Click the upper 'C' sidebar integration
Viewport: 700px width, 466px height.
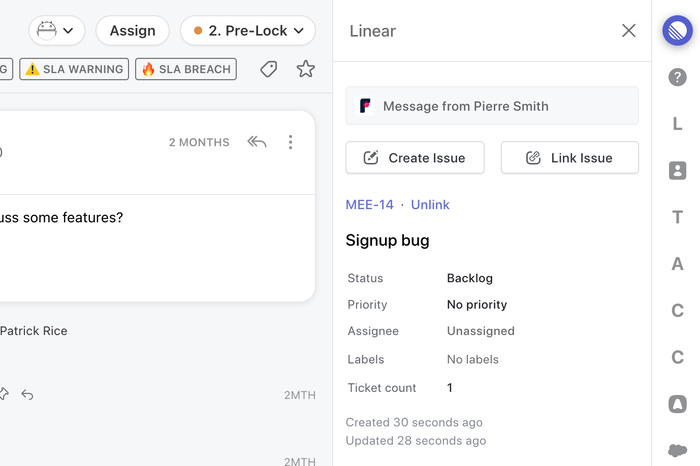(x=677, y=310)
